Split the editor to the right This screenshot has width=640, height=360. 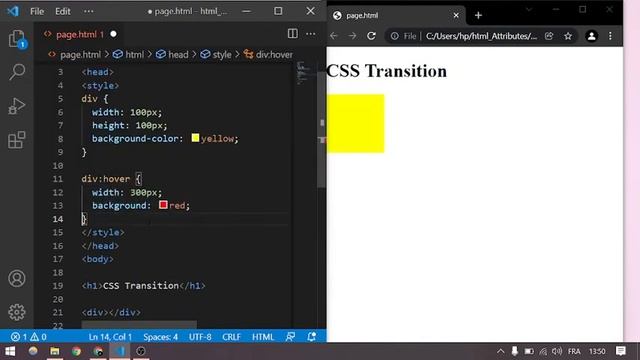(293, 33)
